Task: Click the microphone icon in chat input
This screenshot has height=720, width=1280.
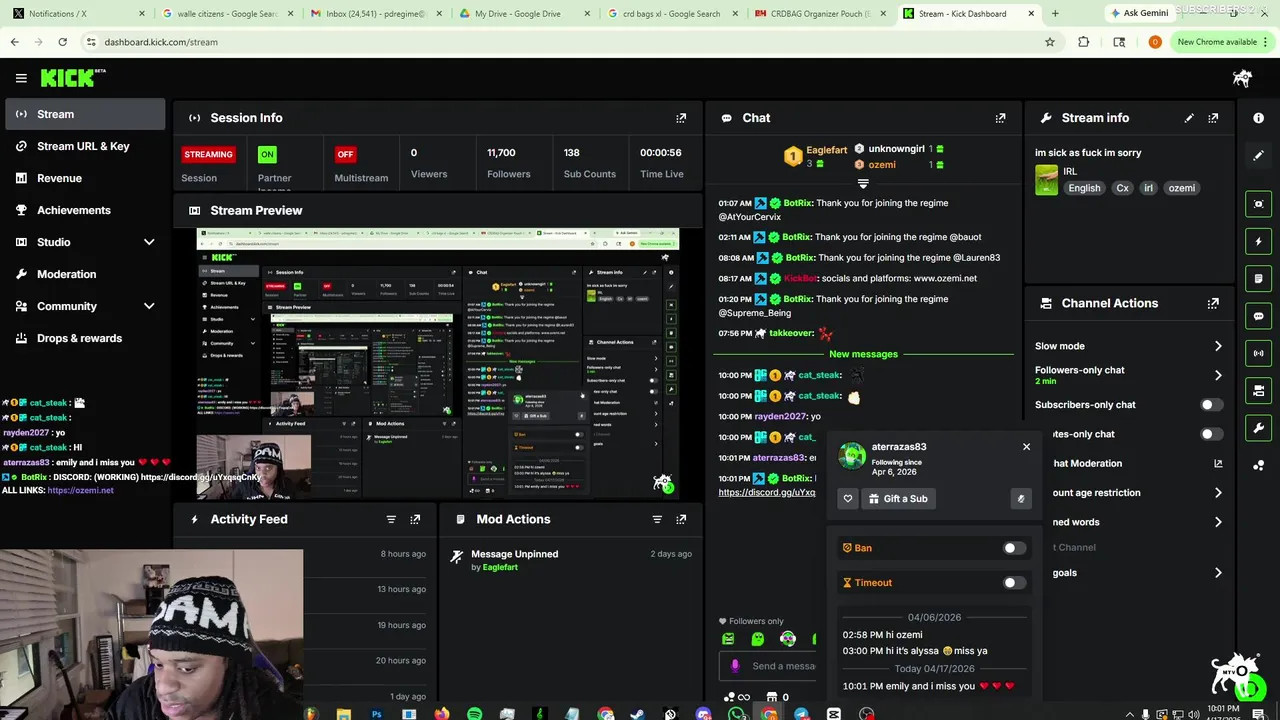Action: [x=735, y=666]
